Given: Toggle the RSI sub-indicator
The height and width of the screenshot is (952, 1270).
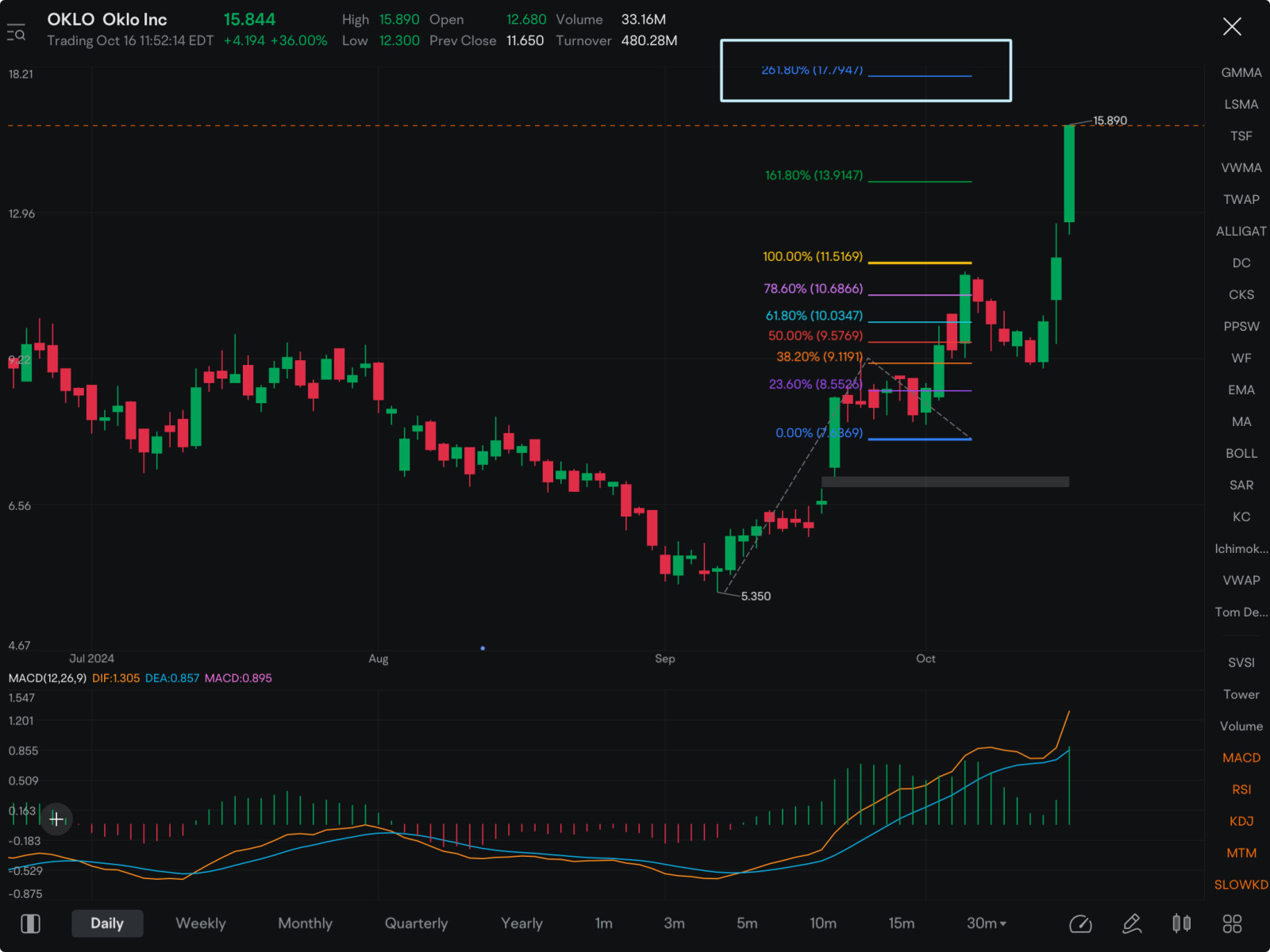Looking at the screenshot, I should [1241, 789].
